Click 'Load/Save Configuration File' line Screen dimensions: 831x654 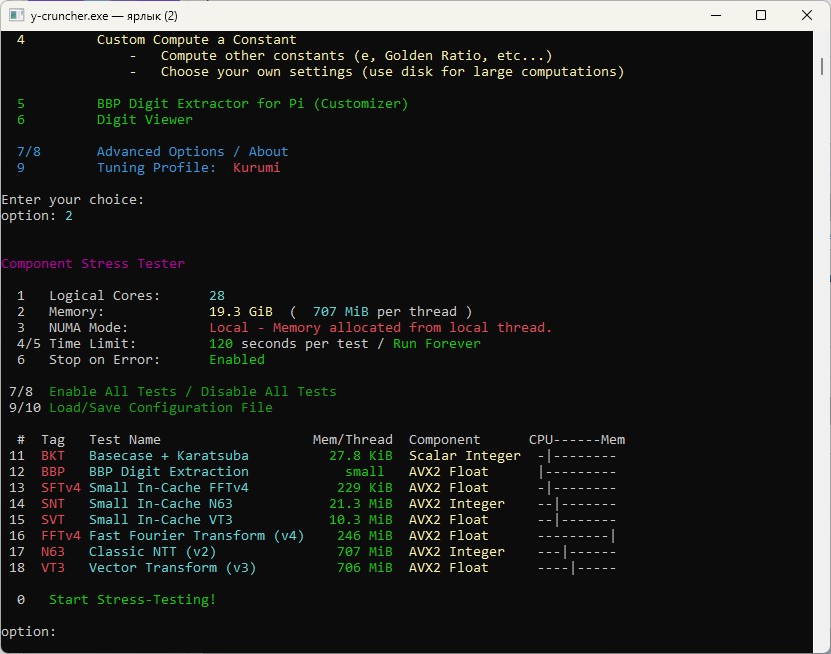(x=161, y=408)
